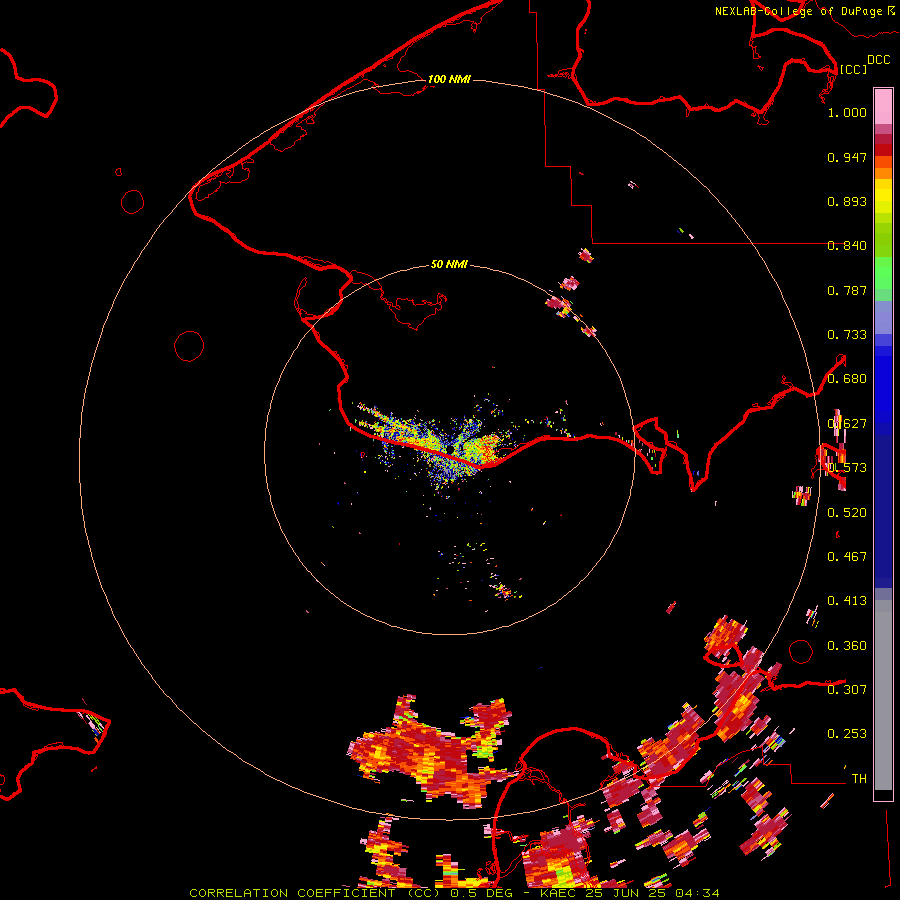Click the NEXLAB-College of DuPage watermark text
900x900 pixels.
coord(804,11)
